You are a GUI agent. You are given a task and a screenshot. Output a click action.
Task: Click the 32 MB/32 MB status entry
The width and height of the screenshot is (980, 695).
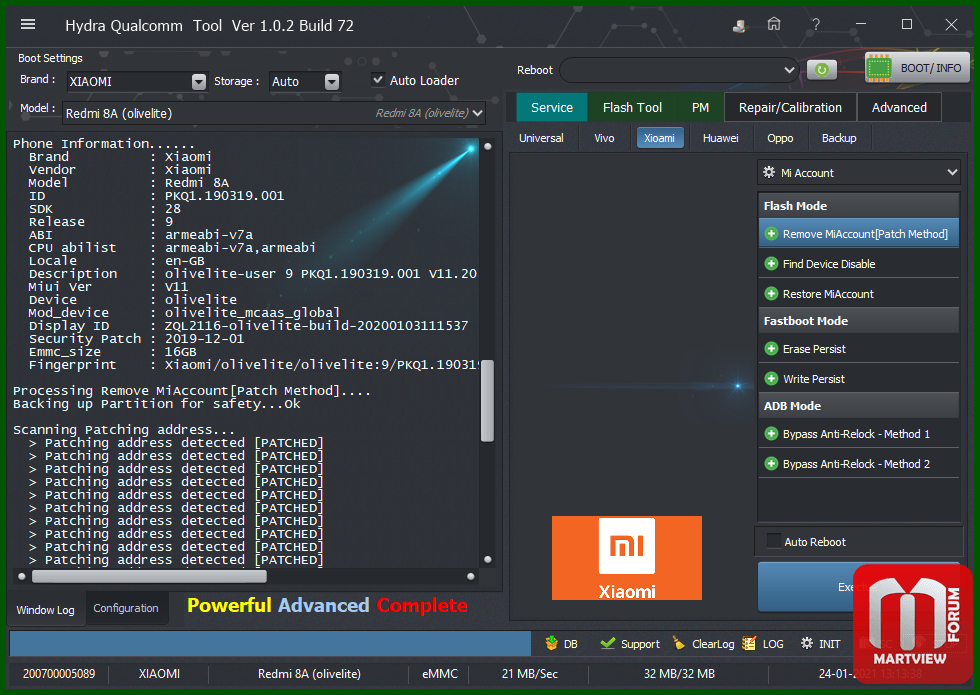[x=679, y=674]
